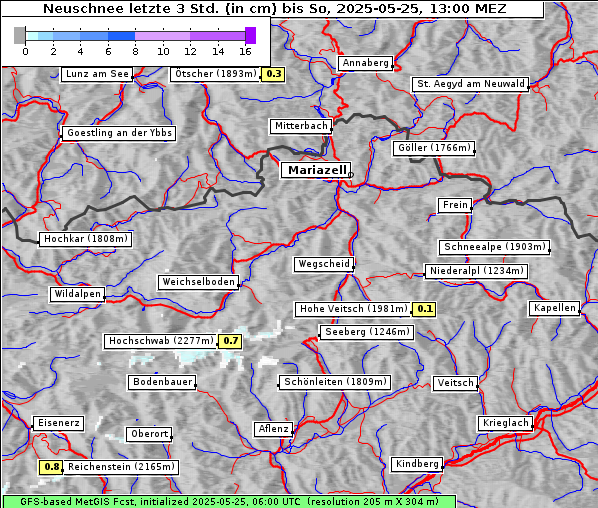
Task: Click the Wildalpen label
Action: click(77, 294)
